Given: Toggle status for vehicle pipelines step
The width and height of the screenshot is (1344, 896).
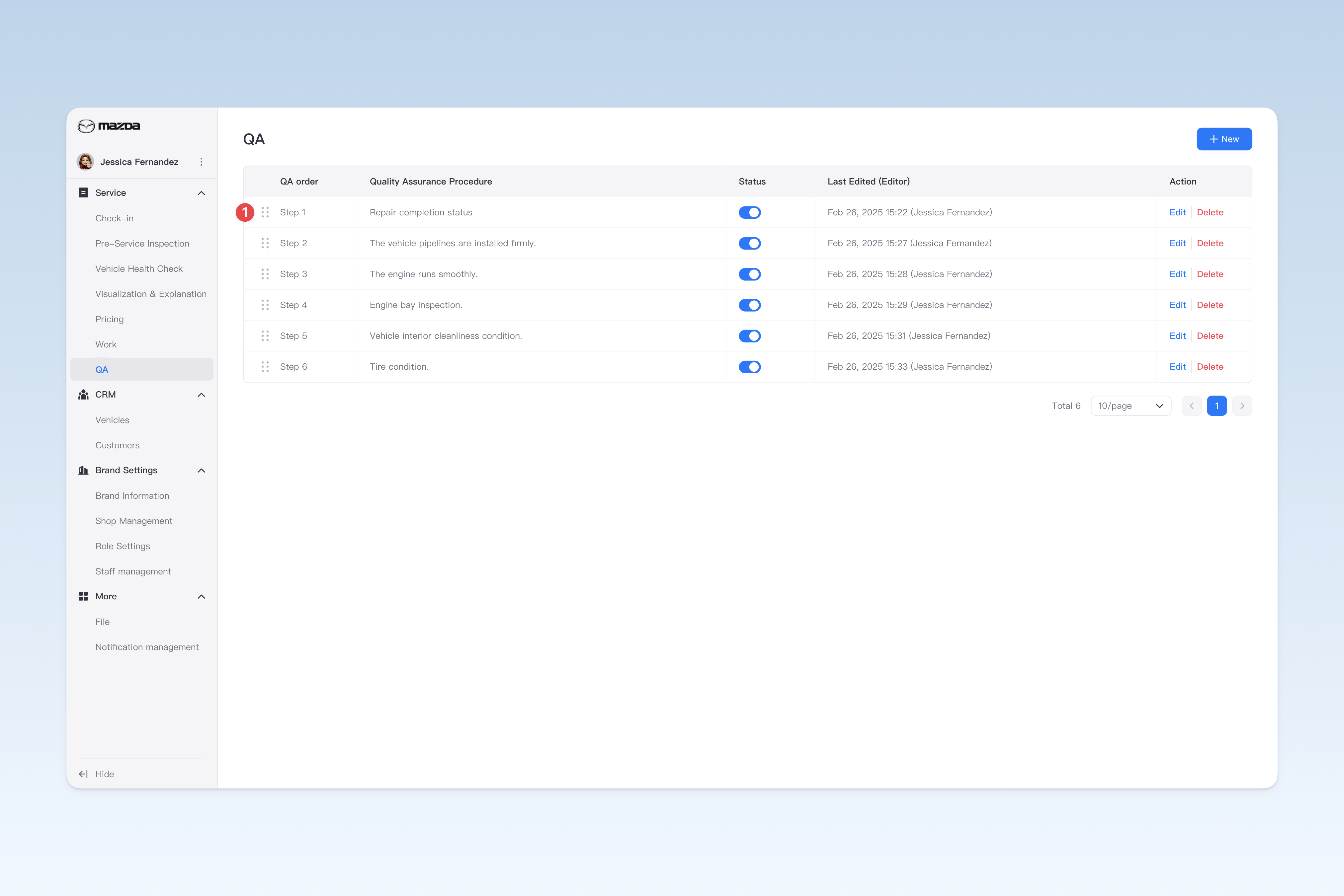Looking at the screenshot, I should tap(749, 244).
